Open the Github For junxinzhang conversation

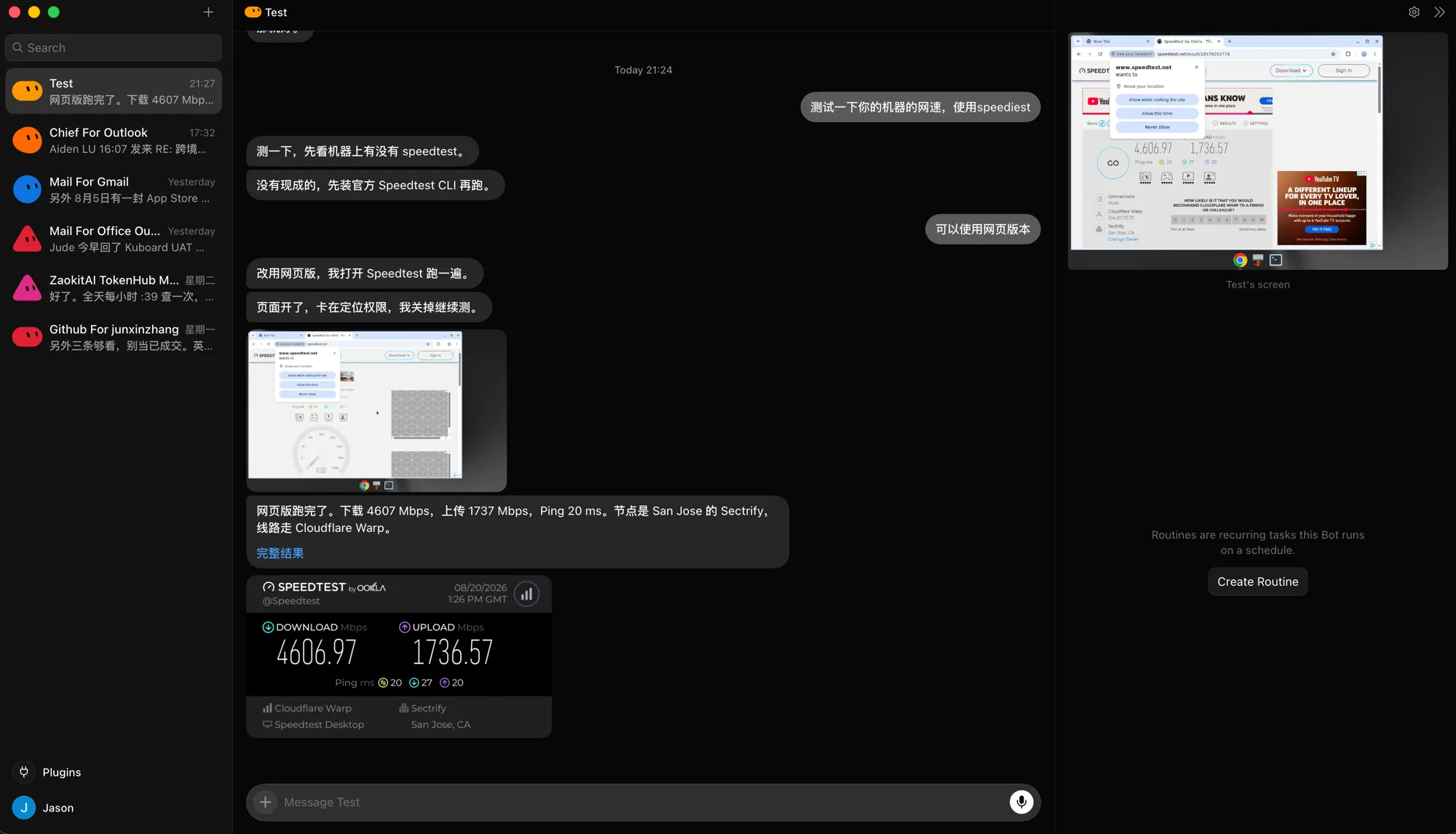pos(114,337)
